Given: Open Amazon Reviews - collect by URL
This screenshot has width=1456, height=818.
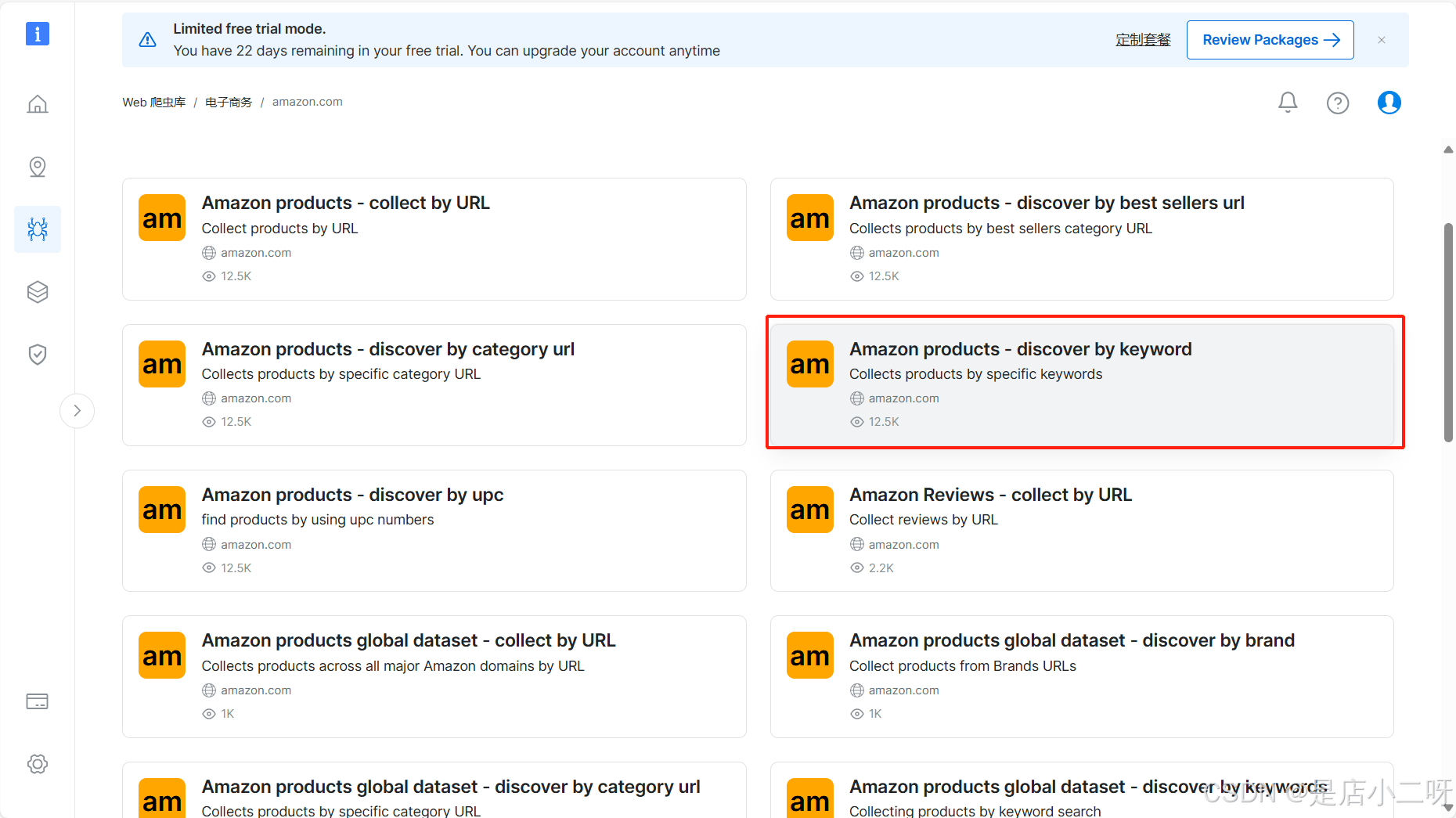Looking at the screenshot, I should [990, 495].
